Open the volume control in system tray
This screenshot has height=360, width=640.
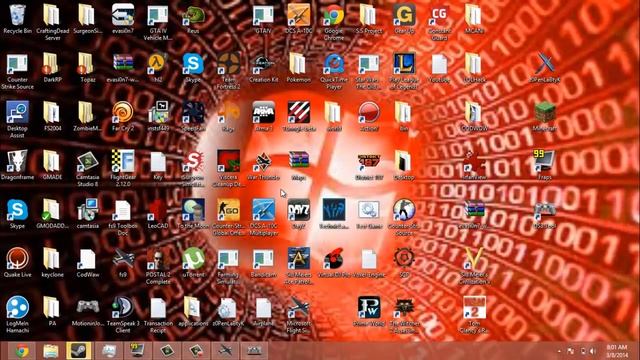click(593, 351)
